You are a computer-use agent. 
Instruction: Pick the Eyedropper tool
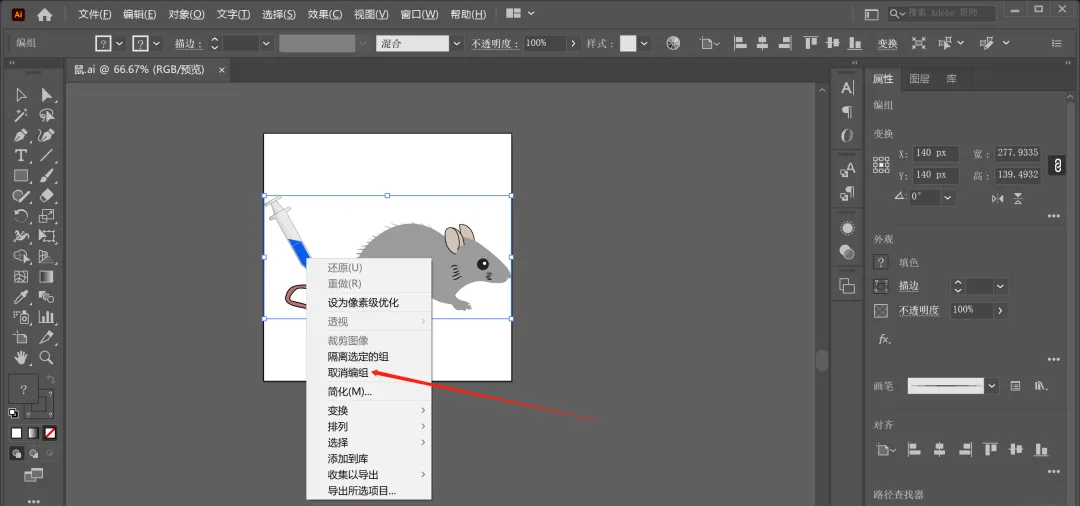(21, 297)
